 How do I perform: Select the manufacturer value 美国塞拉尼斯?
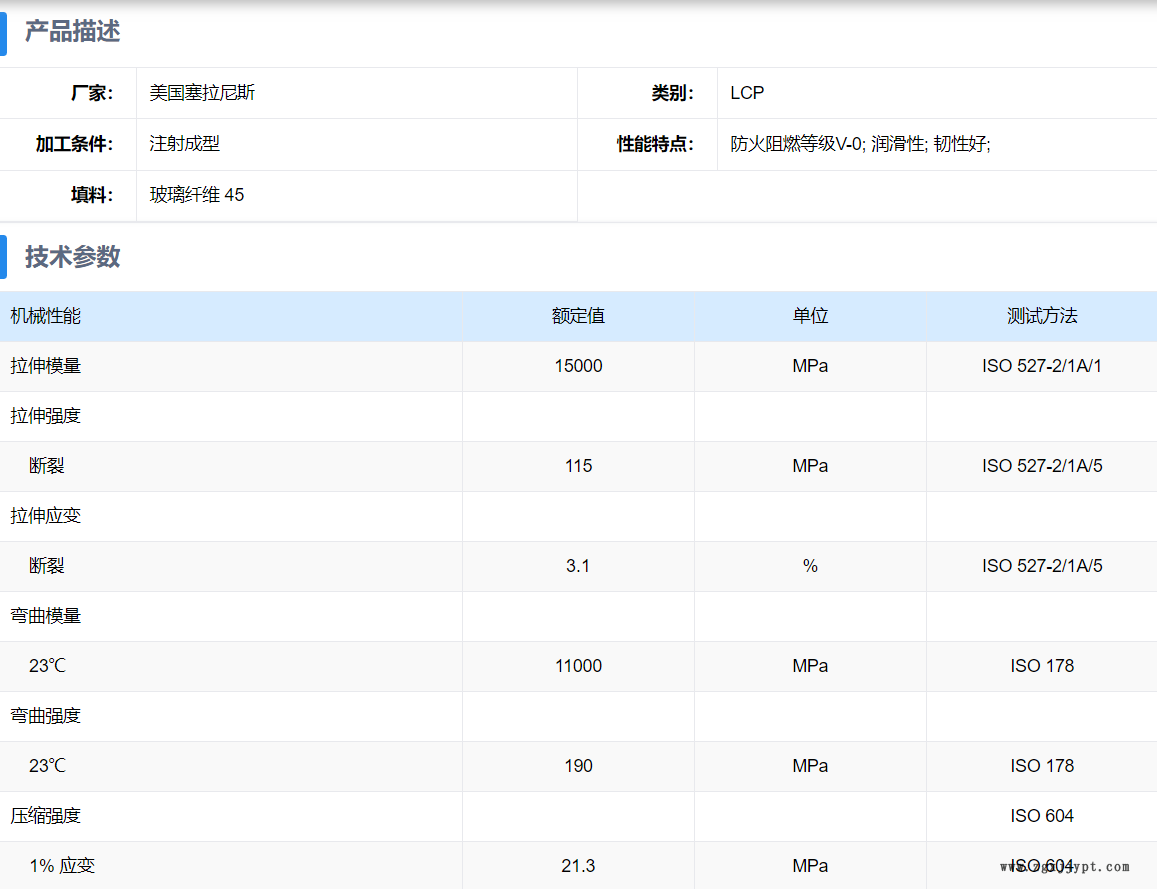202,93
